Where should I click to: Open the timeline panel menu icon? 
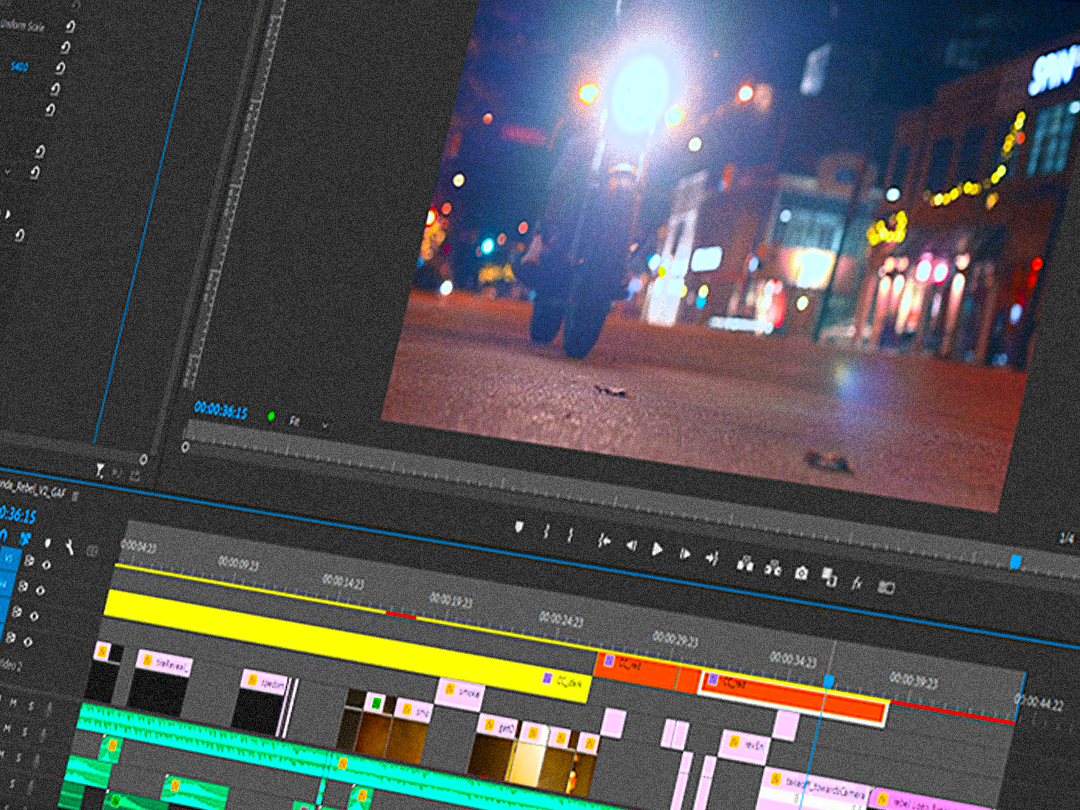76,495
